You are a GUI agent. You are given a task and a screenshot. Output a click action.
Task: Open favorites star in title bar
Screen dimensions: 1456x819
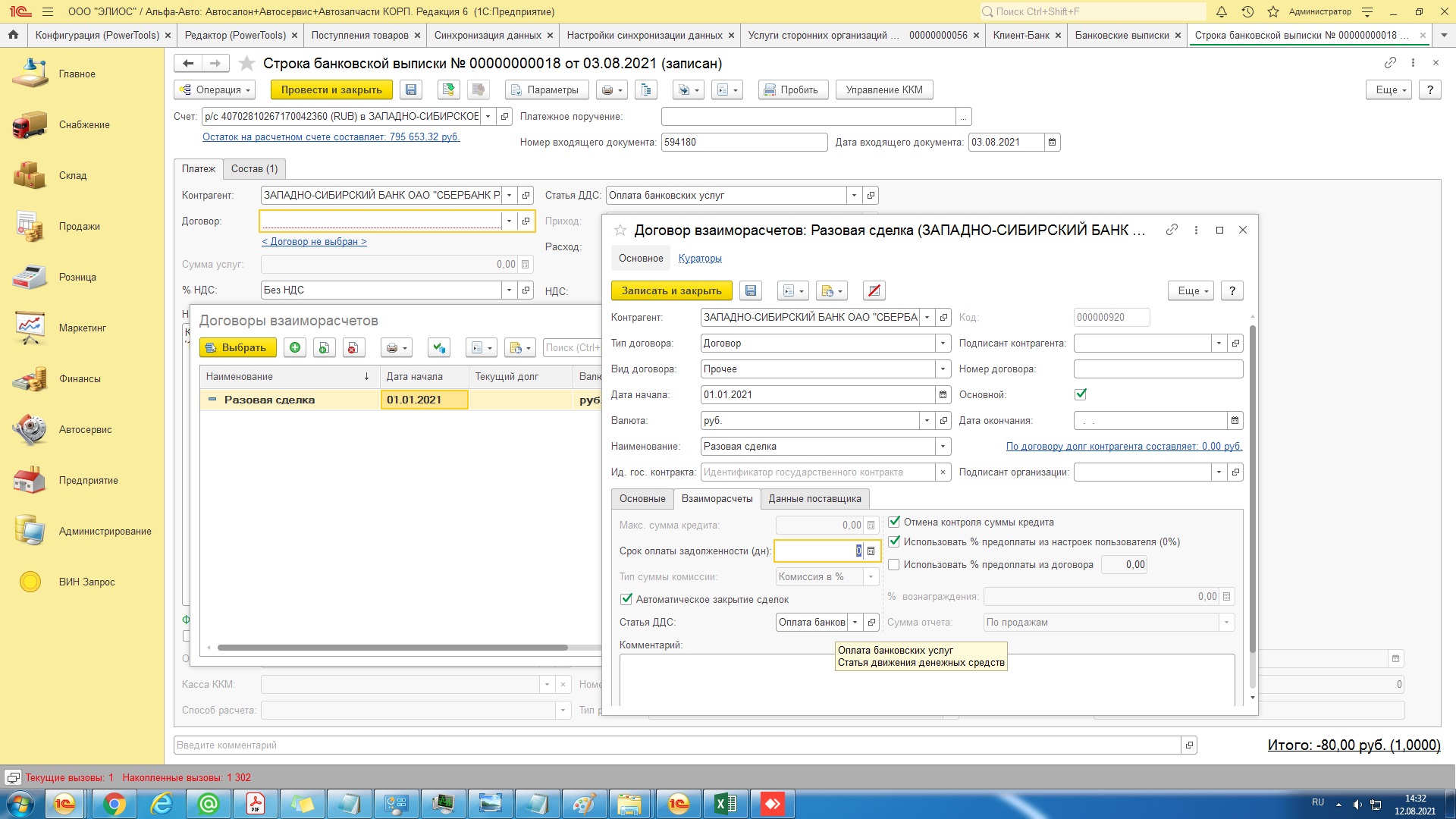point(1273,12)
